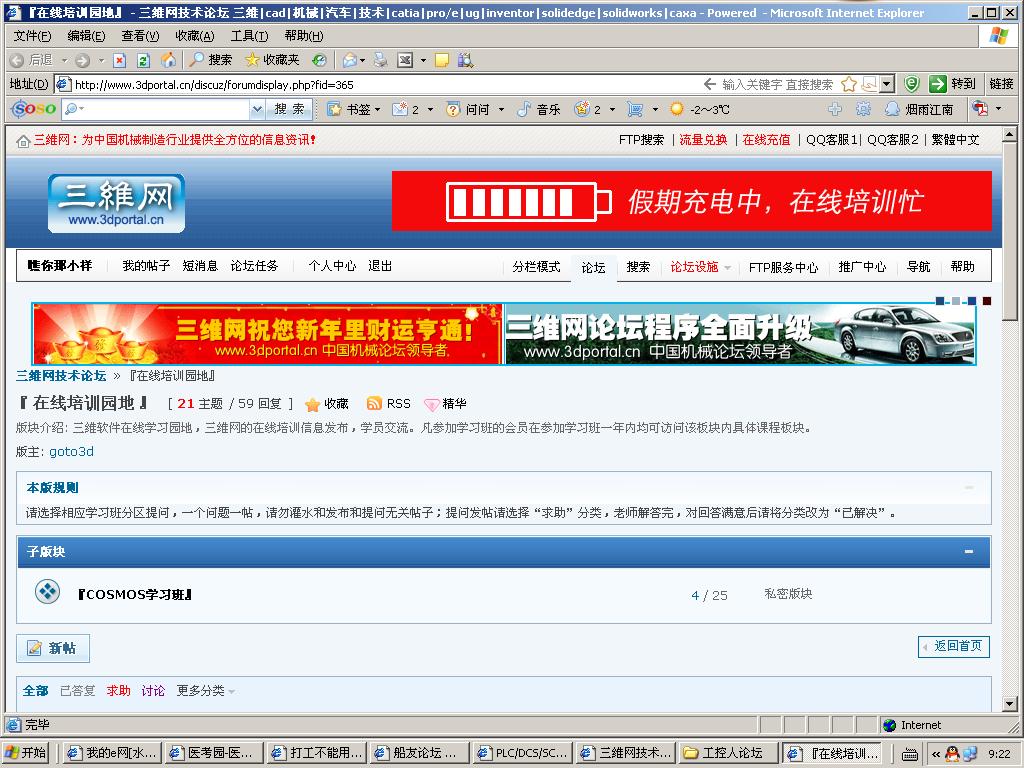Expand the SOSO search box dropdown
Screen dimensions: 1024x768
click(x=257, y=109)
